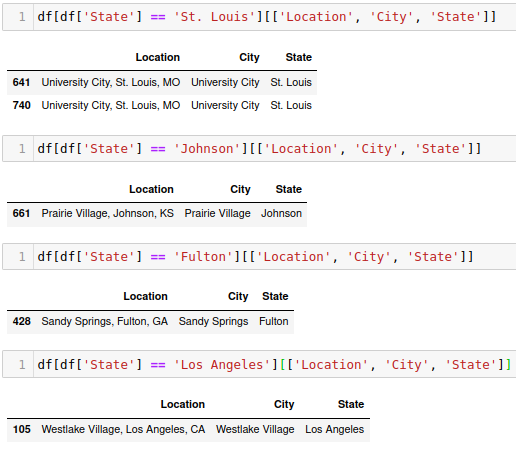516x449 pixels.
Task: Click the 'Los Angeles' State cell in row 105
Action: 335,429
